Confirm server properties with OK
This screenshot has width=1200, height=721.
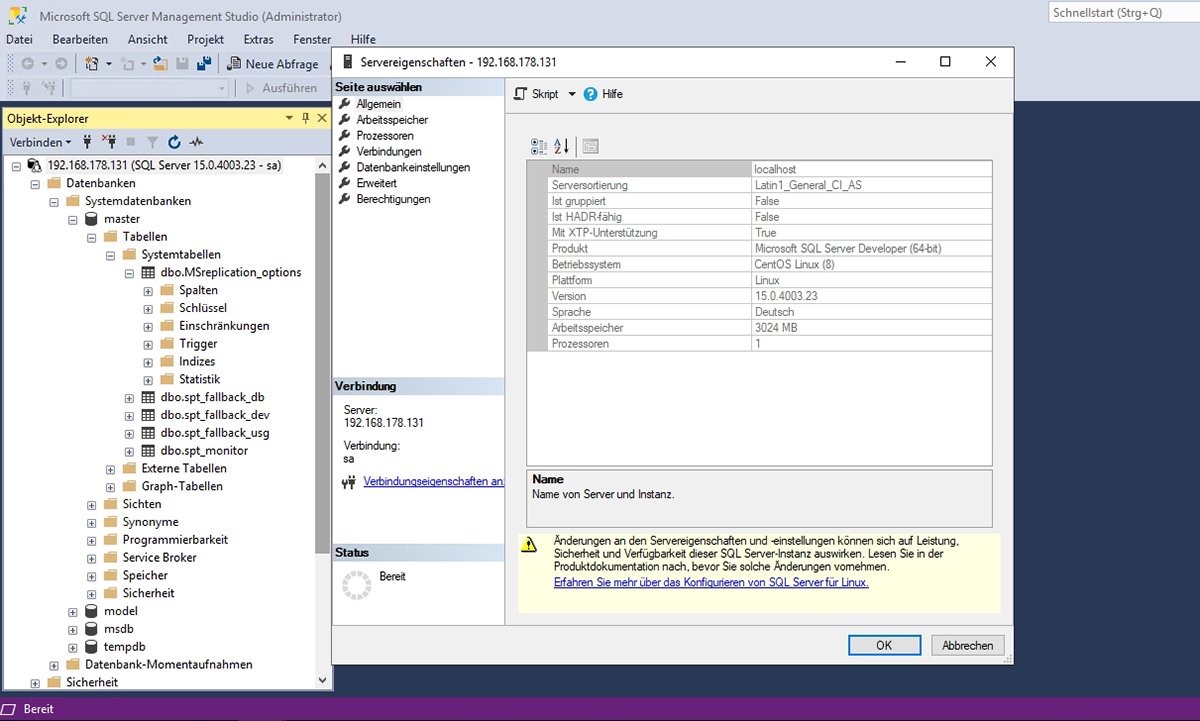click(884, 644)
